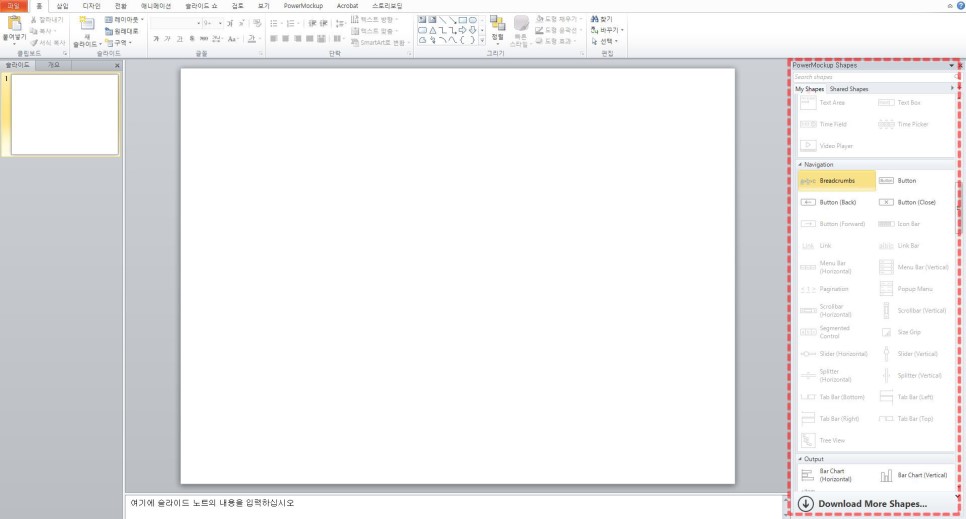Click the Search shapes field

click(x=870, y=77)
